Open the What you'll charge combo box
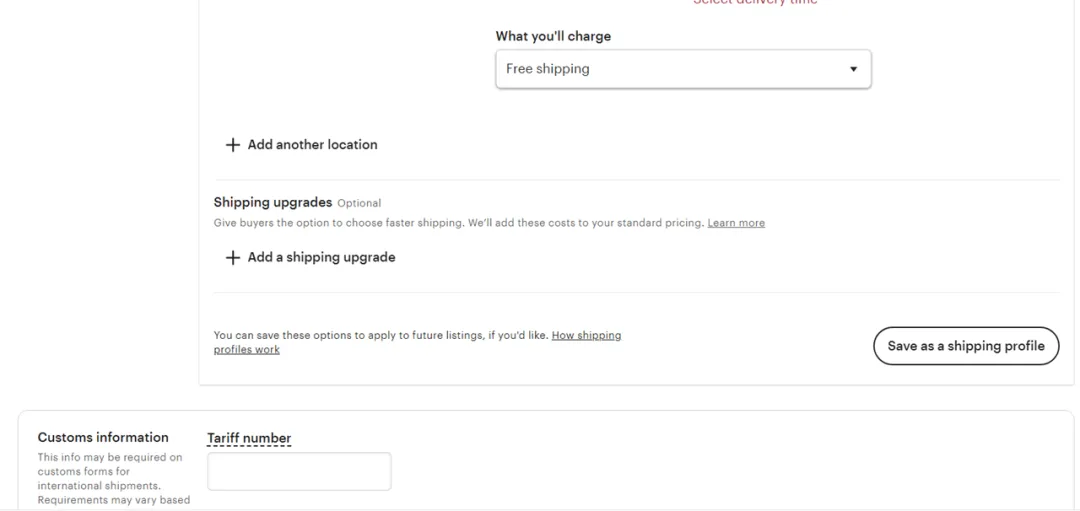 [683, 69]
